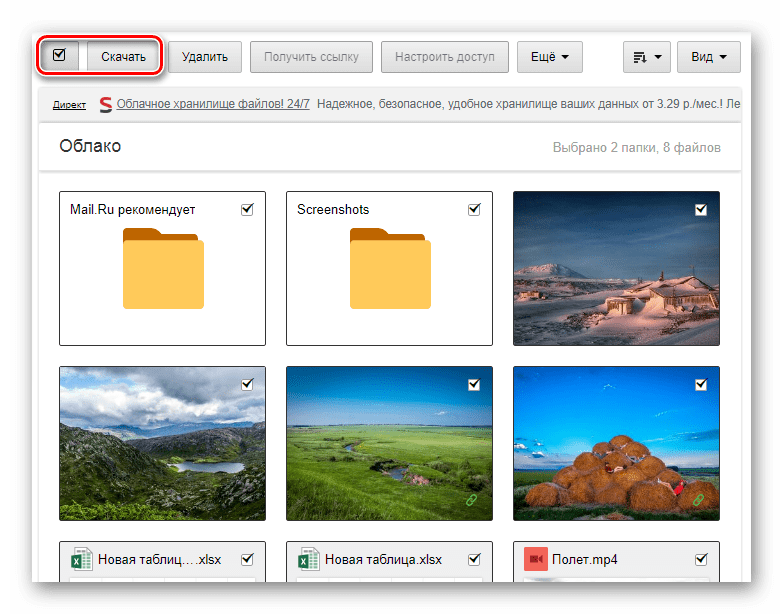Click the Mail.Ru рекомендует folder title
The image size is (783, 614).
(132, 210)
